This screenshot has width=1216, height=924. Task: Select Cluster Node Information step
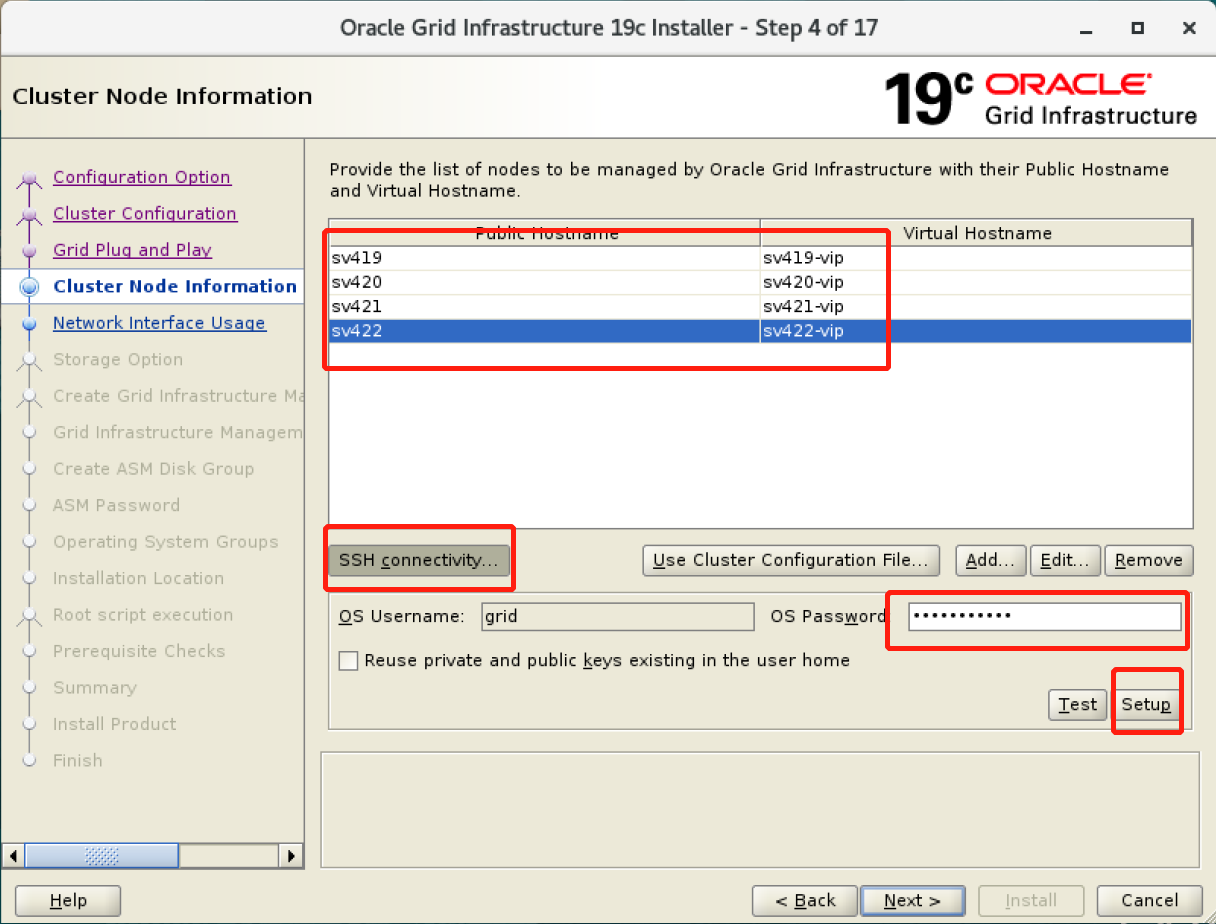(x=175, y=286)
